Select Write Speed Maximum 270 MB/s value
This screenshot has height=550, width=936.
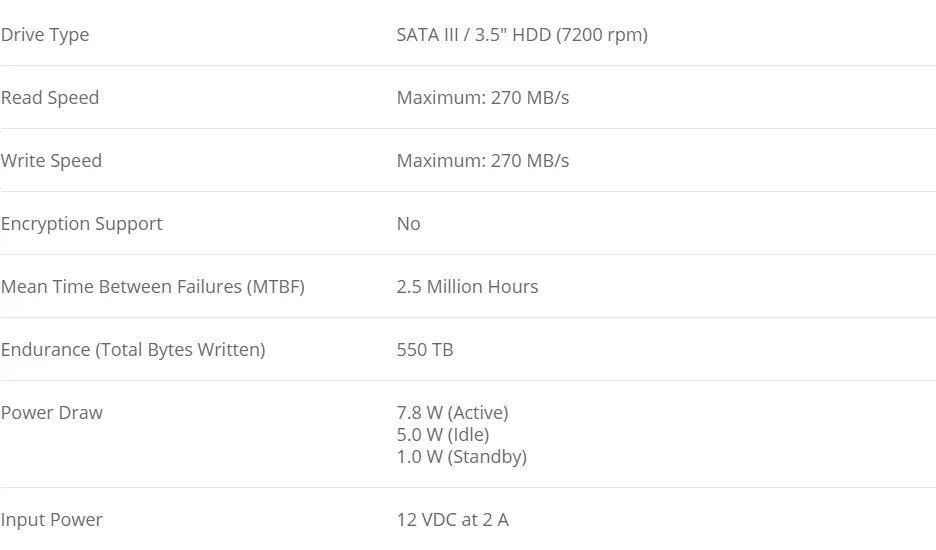click(x=483, y=161)
